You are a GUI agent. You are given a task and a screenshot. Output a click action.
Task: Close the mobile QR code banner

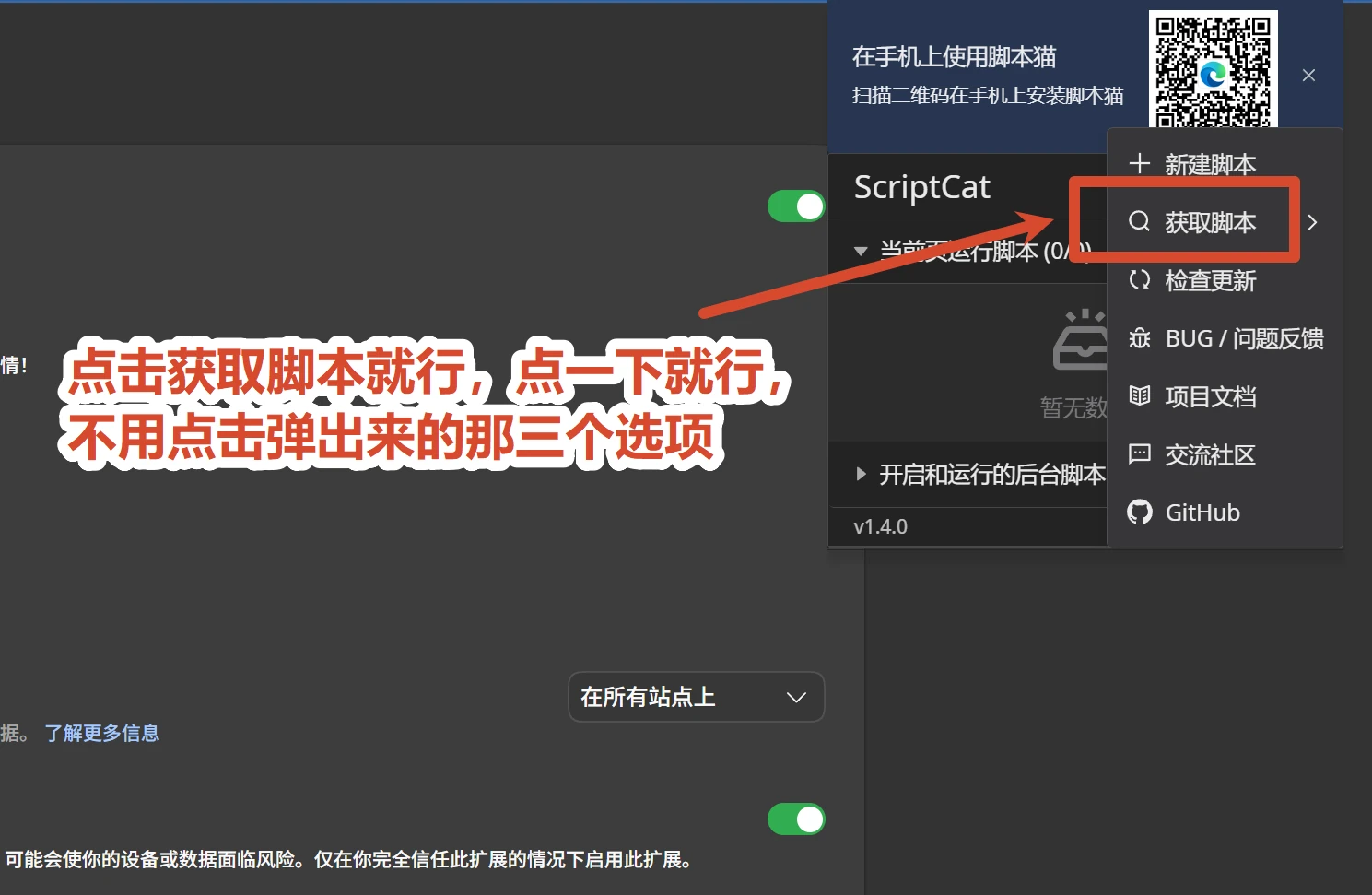1308,76
